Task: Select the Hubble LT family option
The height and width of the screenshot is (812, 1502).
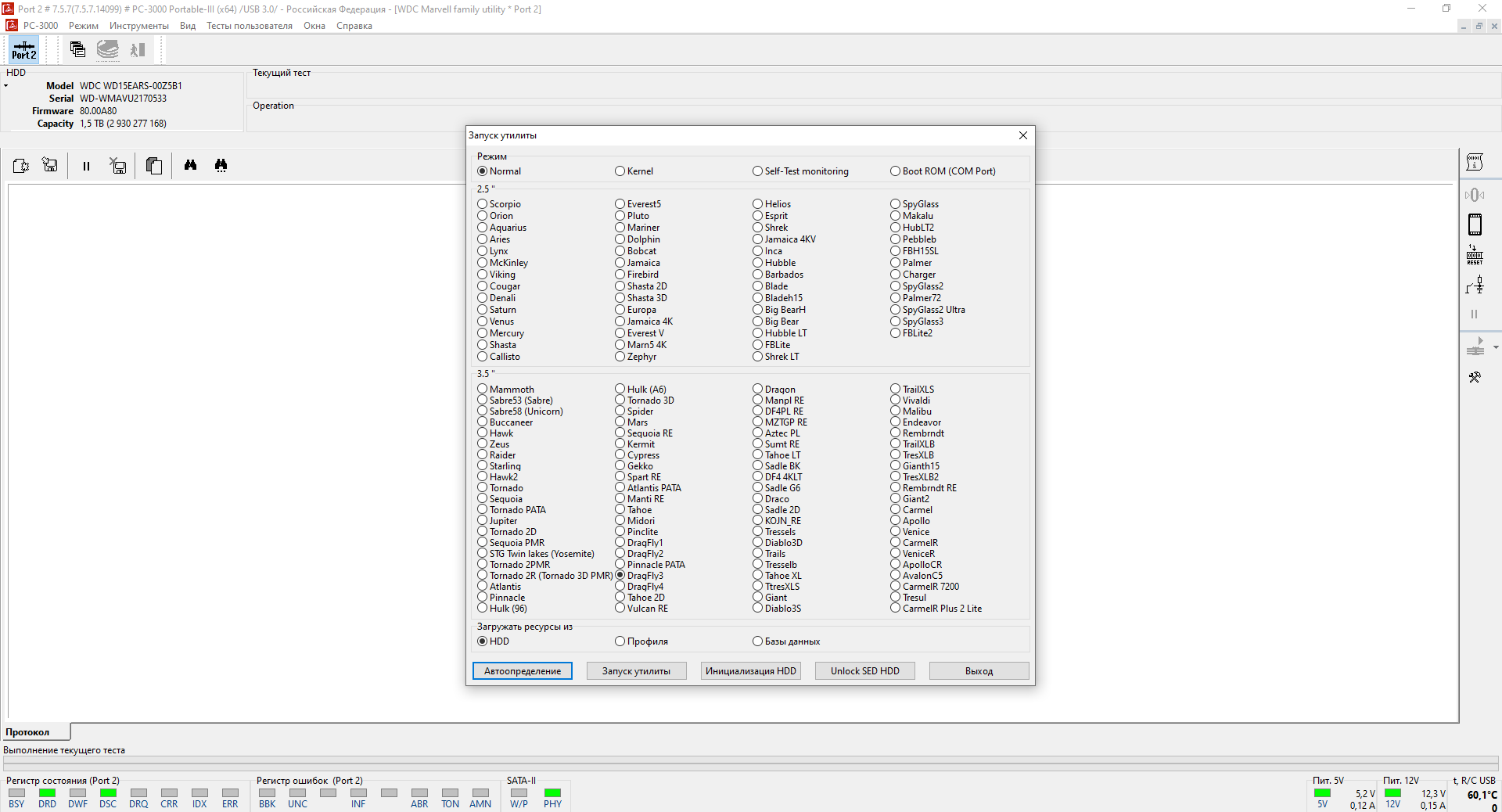Action: [780, 333]
